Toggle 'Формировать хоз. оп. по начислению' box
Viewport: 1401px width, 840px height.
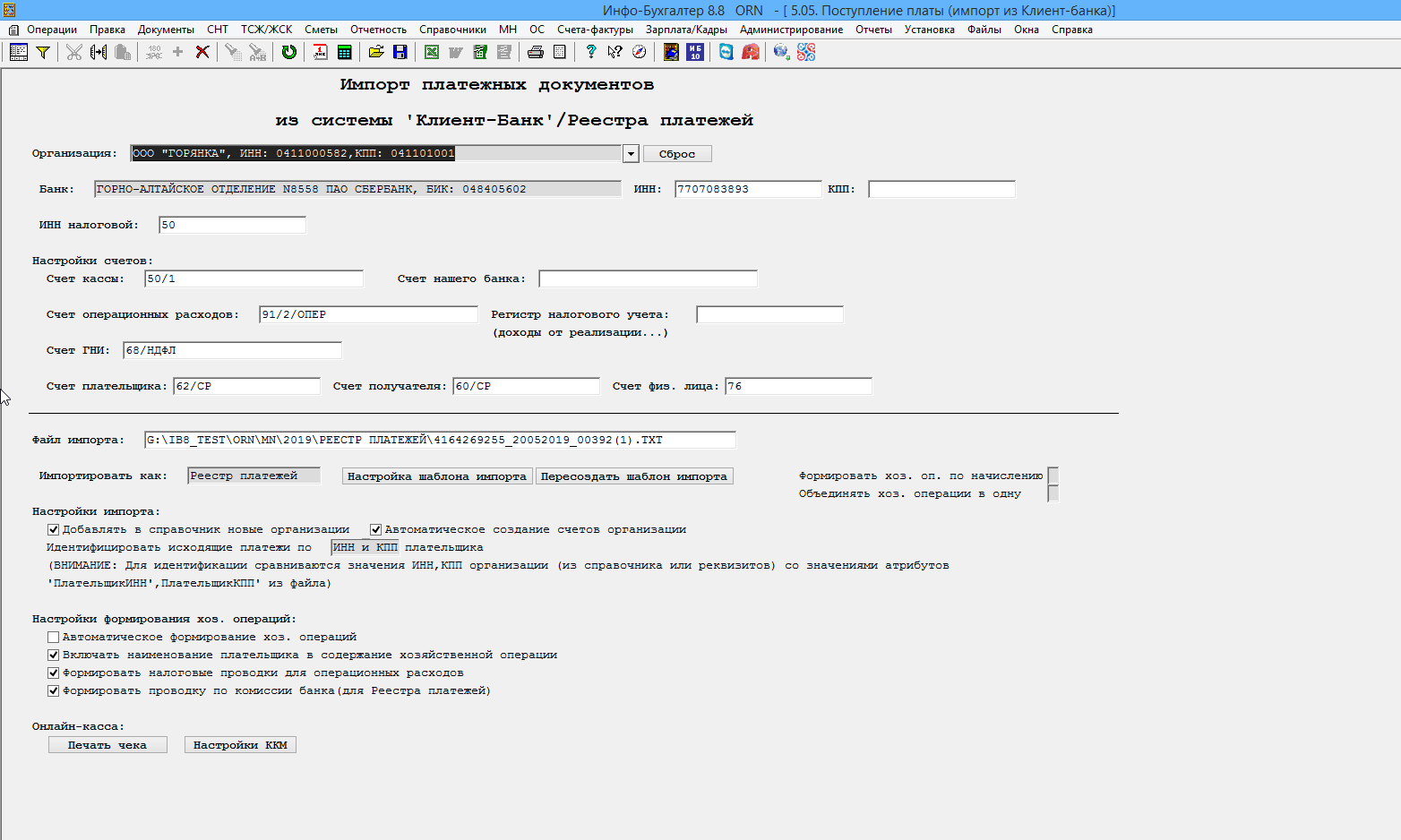[x=1053, y=476]
